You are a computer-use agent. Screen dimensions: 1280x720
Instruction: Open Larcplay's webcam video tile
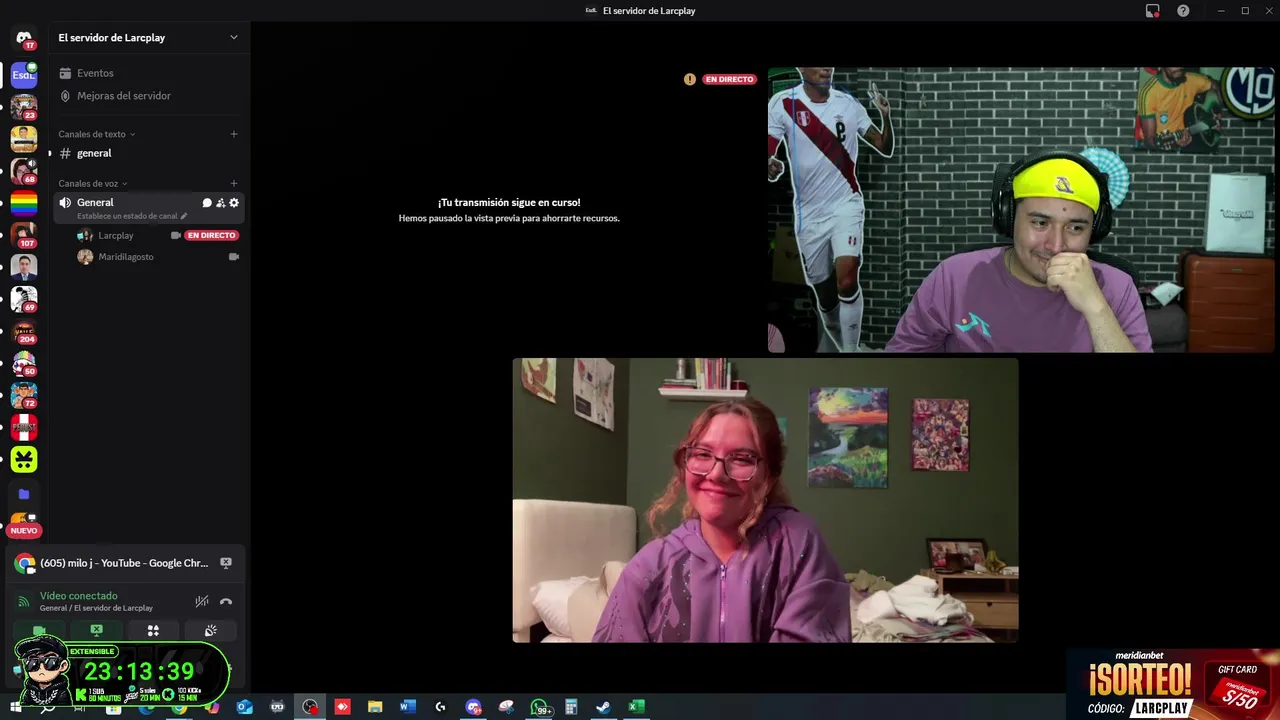point(1021,210)
